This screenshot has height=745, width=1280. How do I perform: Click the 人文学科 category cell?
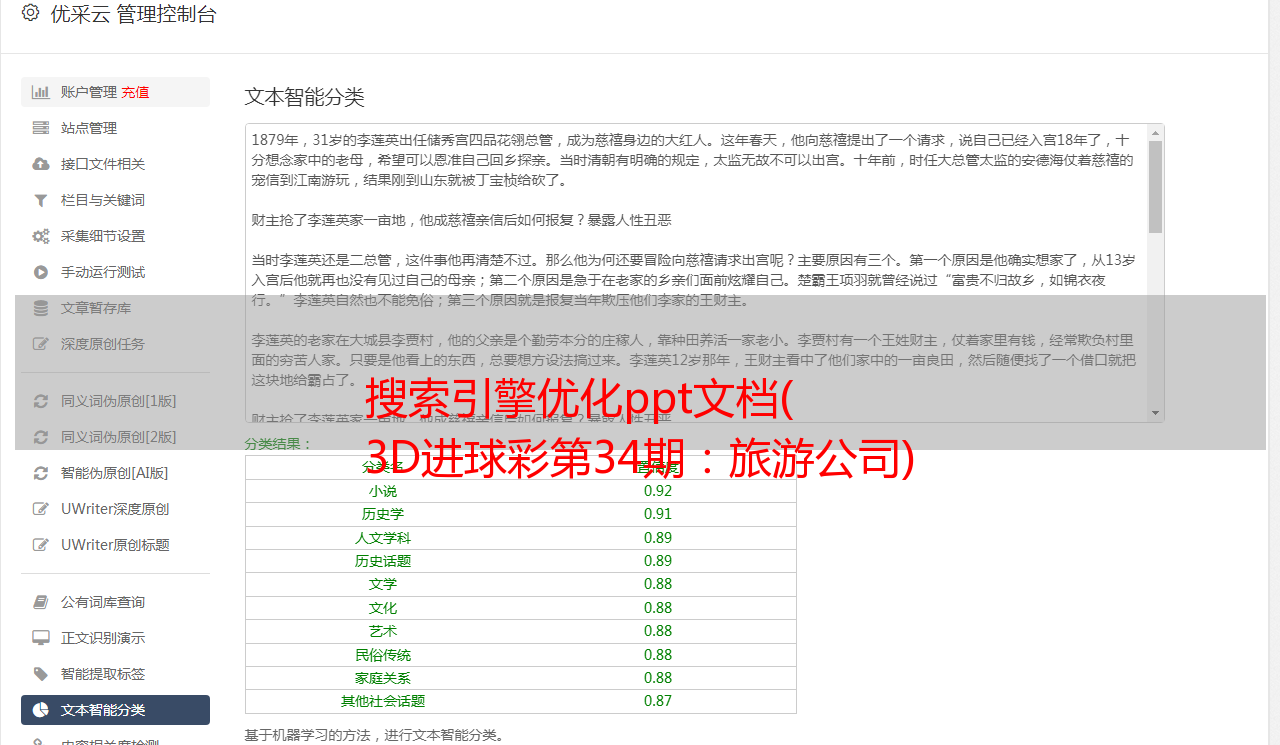[x=383, y=538]
